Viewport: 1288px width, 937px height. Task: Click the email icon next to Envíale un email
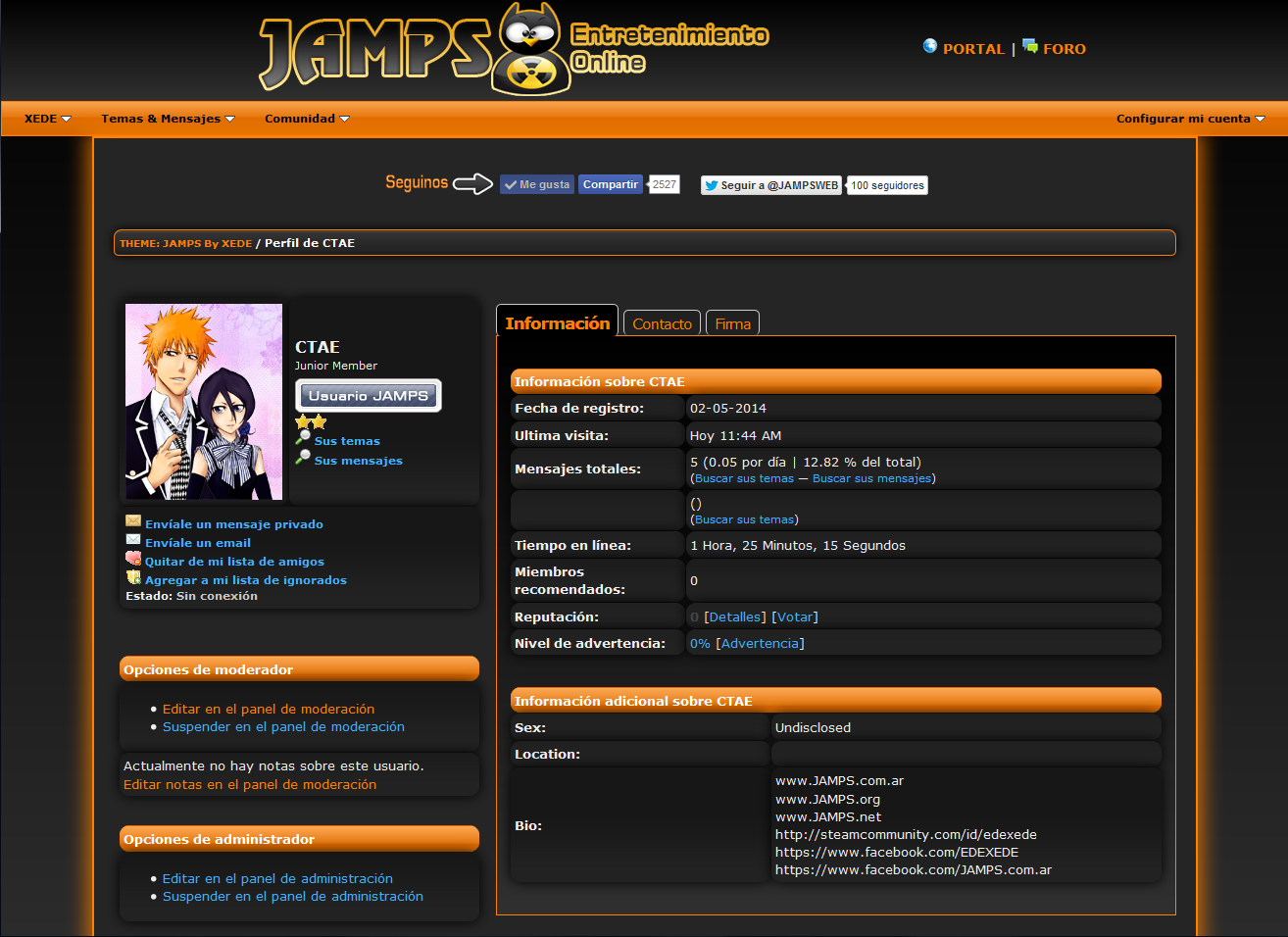[133, 540]
